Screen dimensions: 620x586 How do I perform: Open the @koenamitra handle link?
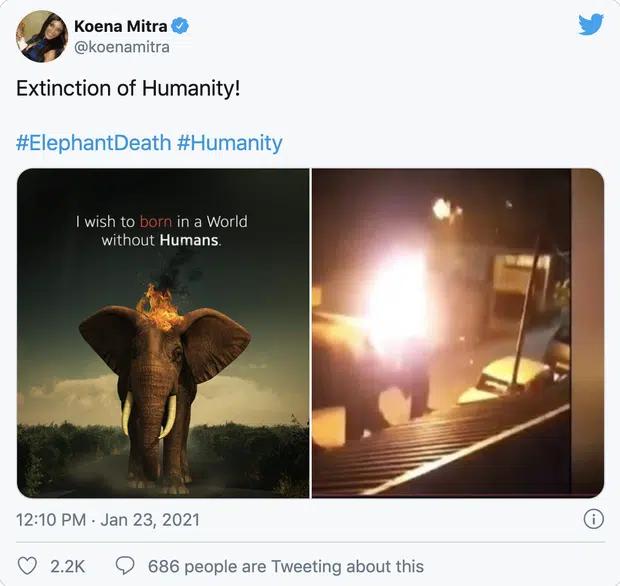tap(121, 47)
